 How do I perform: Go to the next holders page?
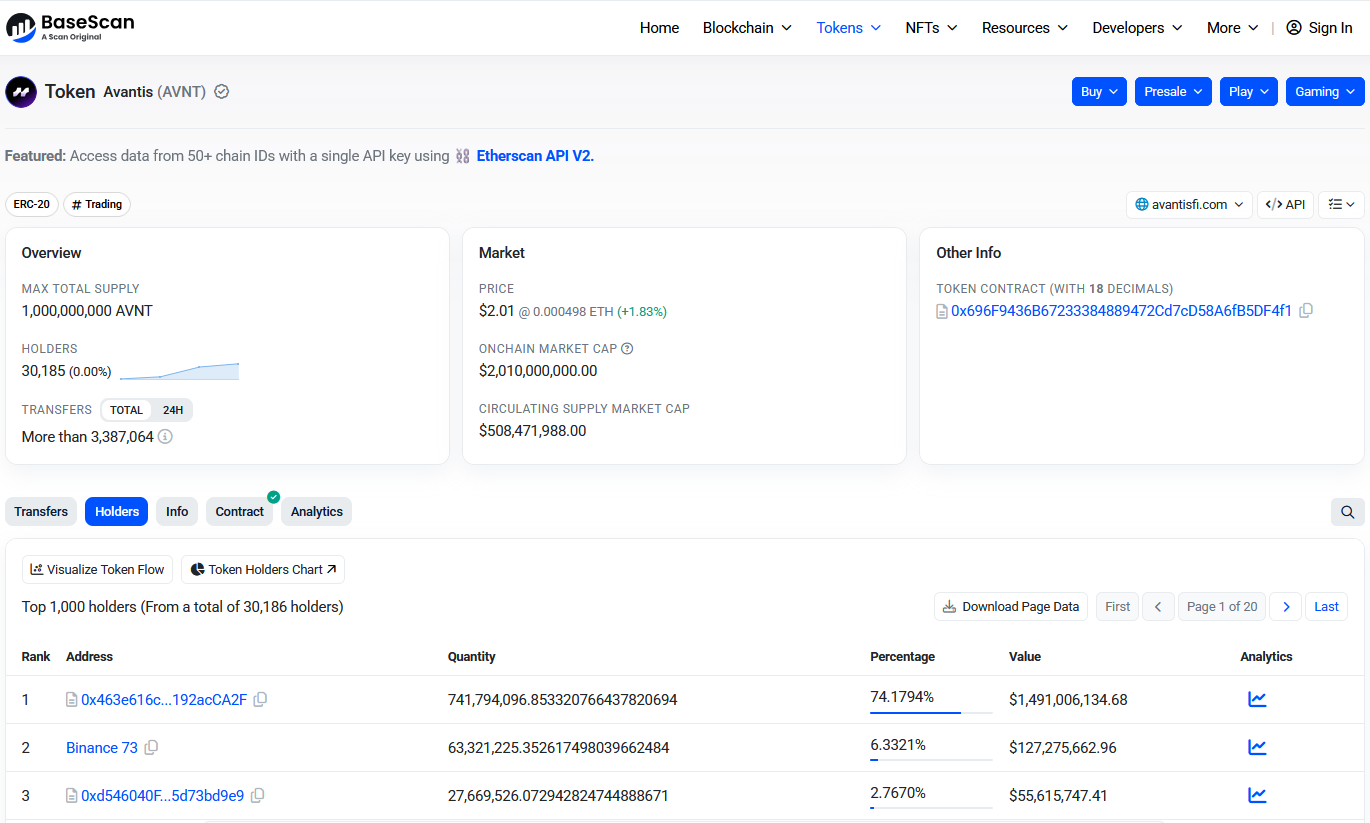point(1286,607)
